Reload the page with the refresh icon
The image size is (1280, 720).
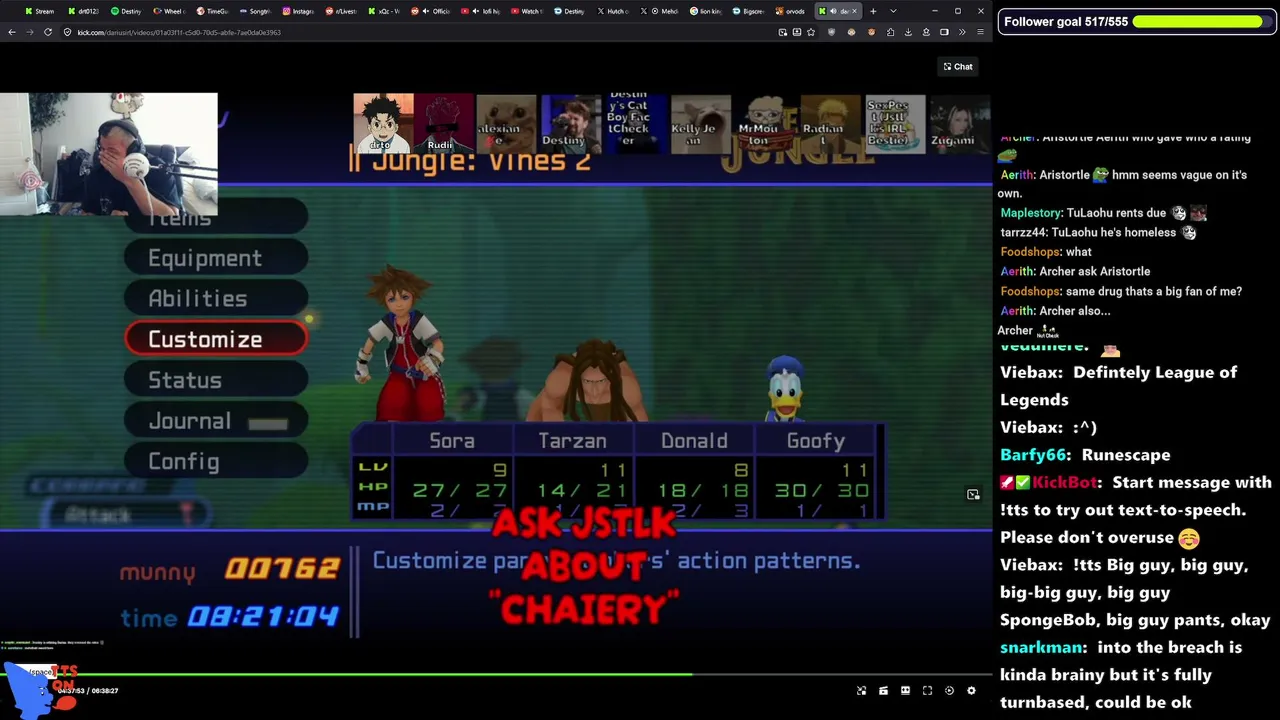point(47,32)
